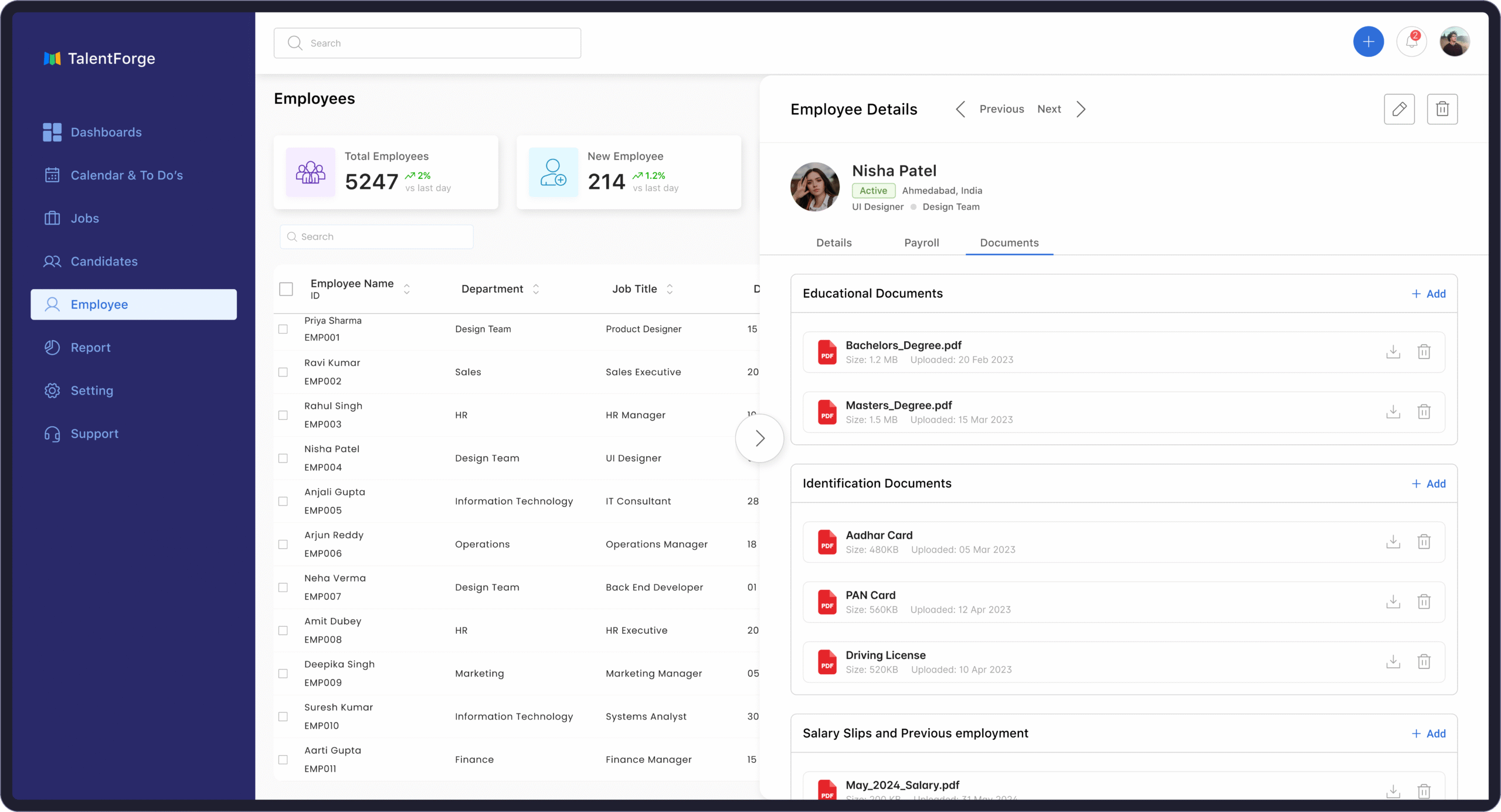
Task: Check the Priya Sharma row checkbox
Action: [283, 329]
